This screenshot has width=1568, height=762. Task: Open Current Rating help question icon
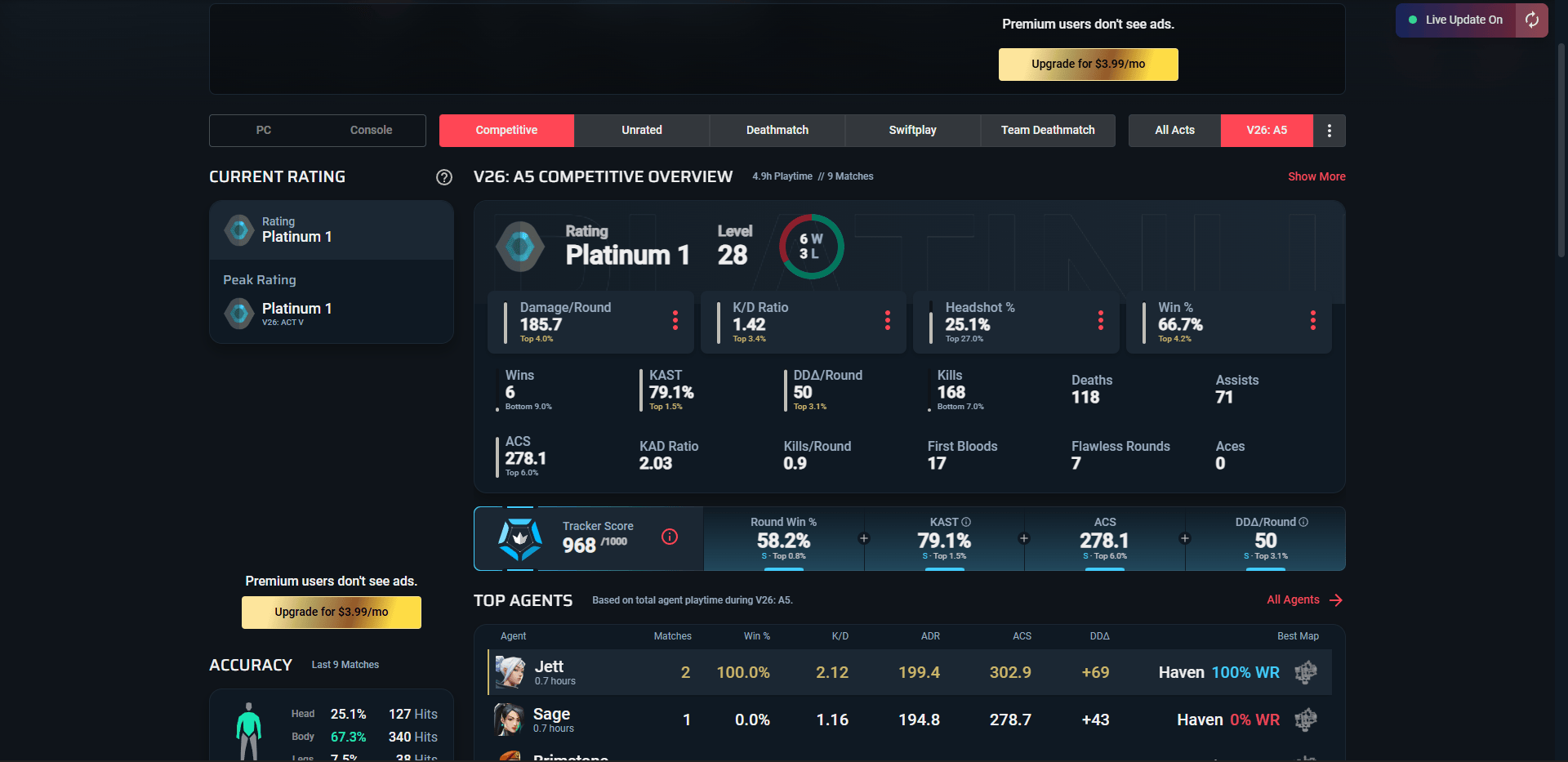tap(444, 177)
